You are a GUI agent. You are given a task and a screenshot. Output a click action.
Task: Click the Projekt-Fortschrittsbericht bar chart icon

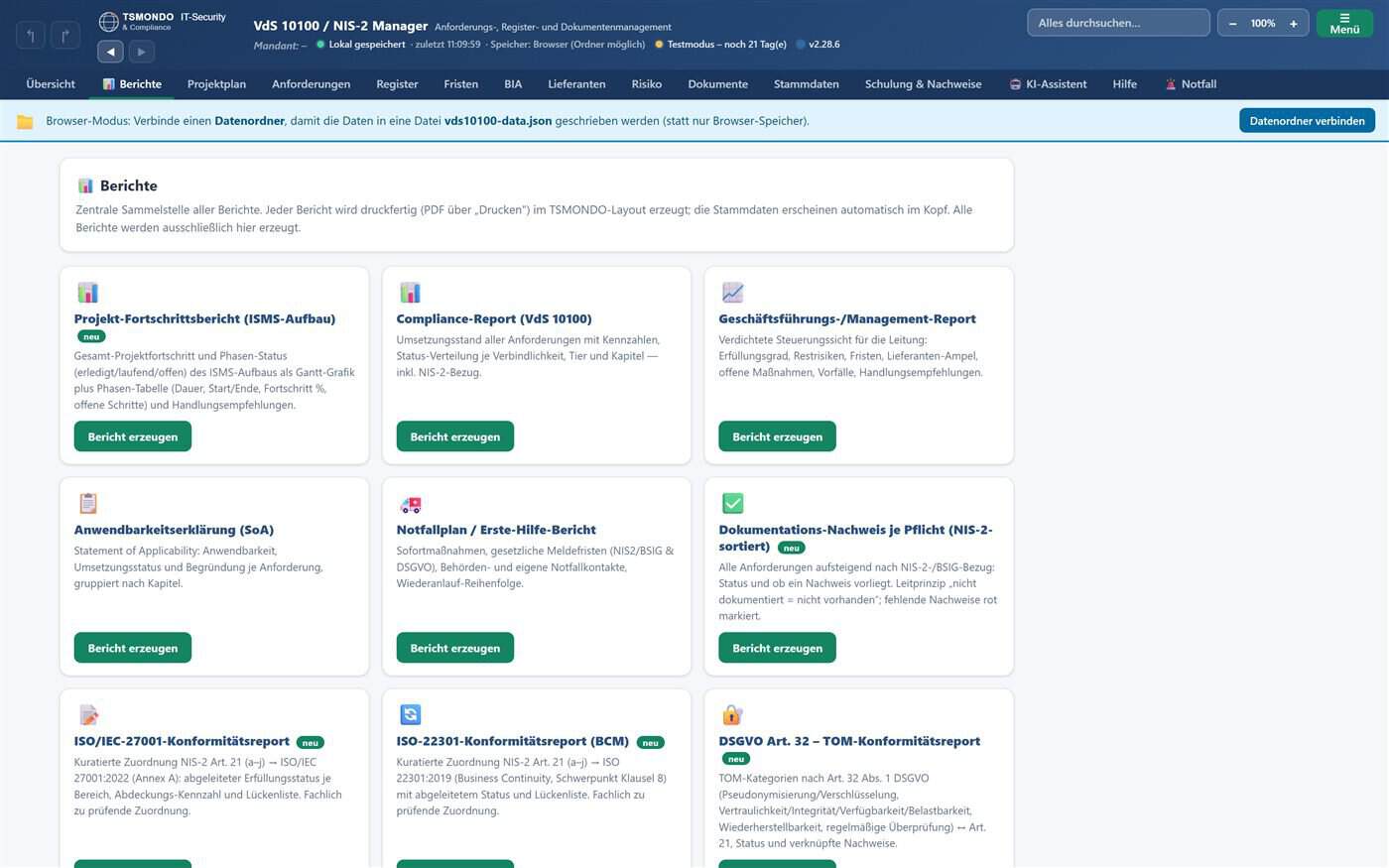pyautogui.click(x=88, y=293)
